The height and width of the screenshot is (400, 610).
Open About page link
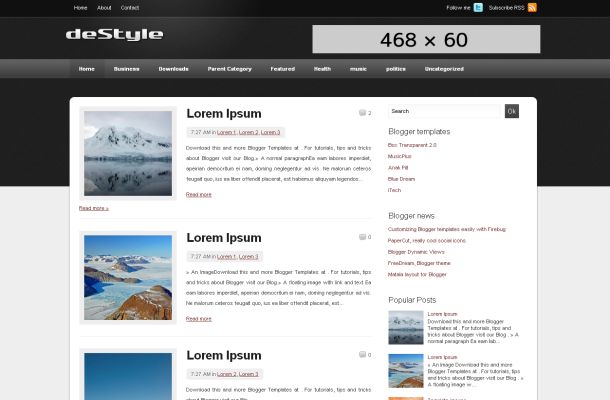[x=104, y=8]
